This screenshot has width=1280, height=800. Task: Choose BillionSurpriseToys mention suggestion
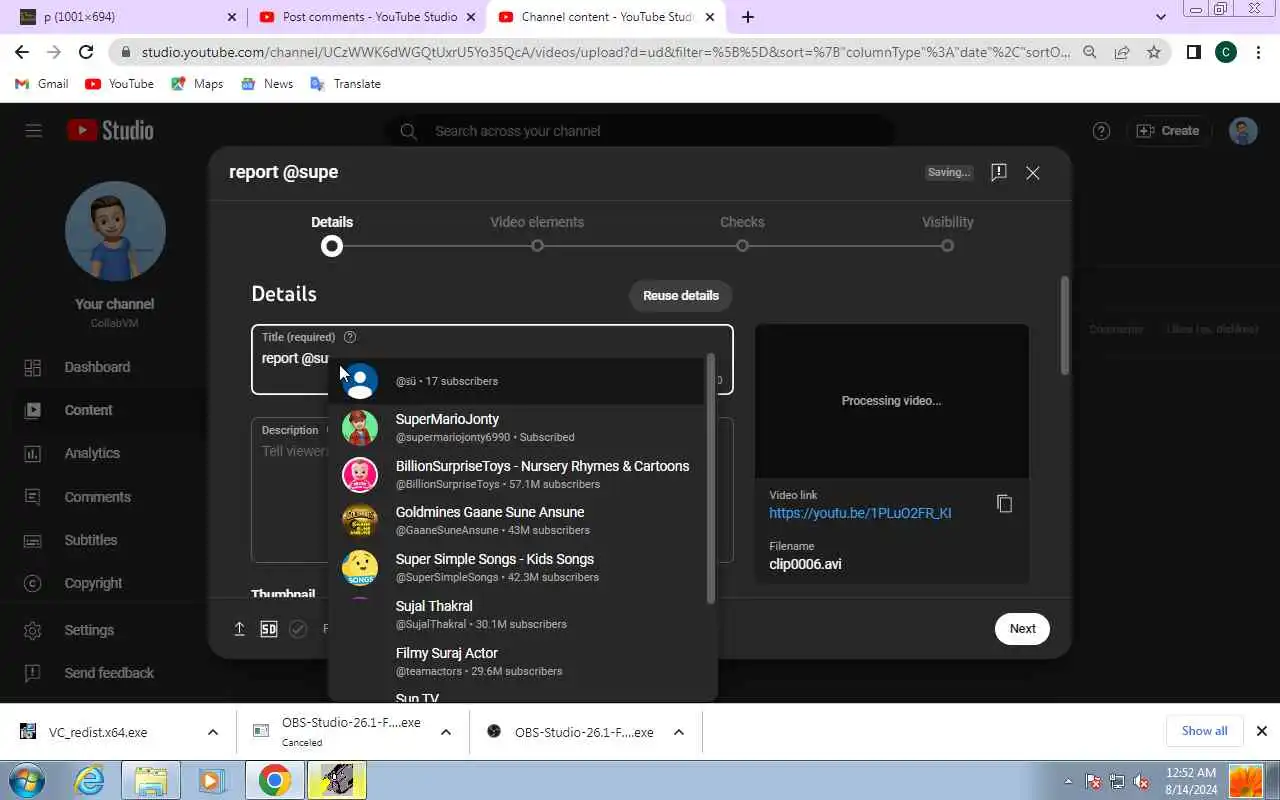516,474
